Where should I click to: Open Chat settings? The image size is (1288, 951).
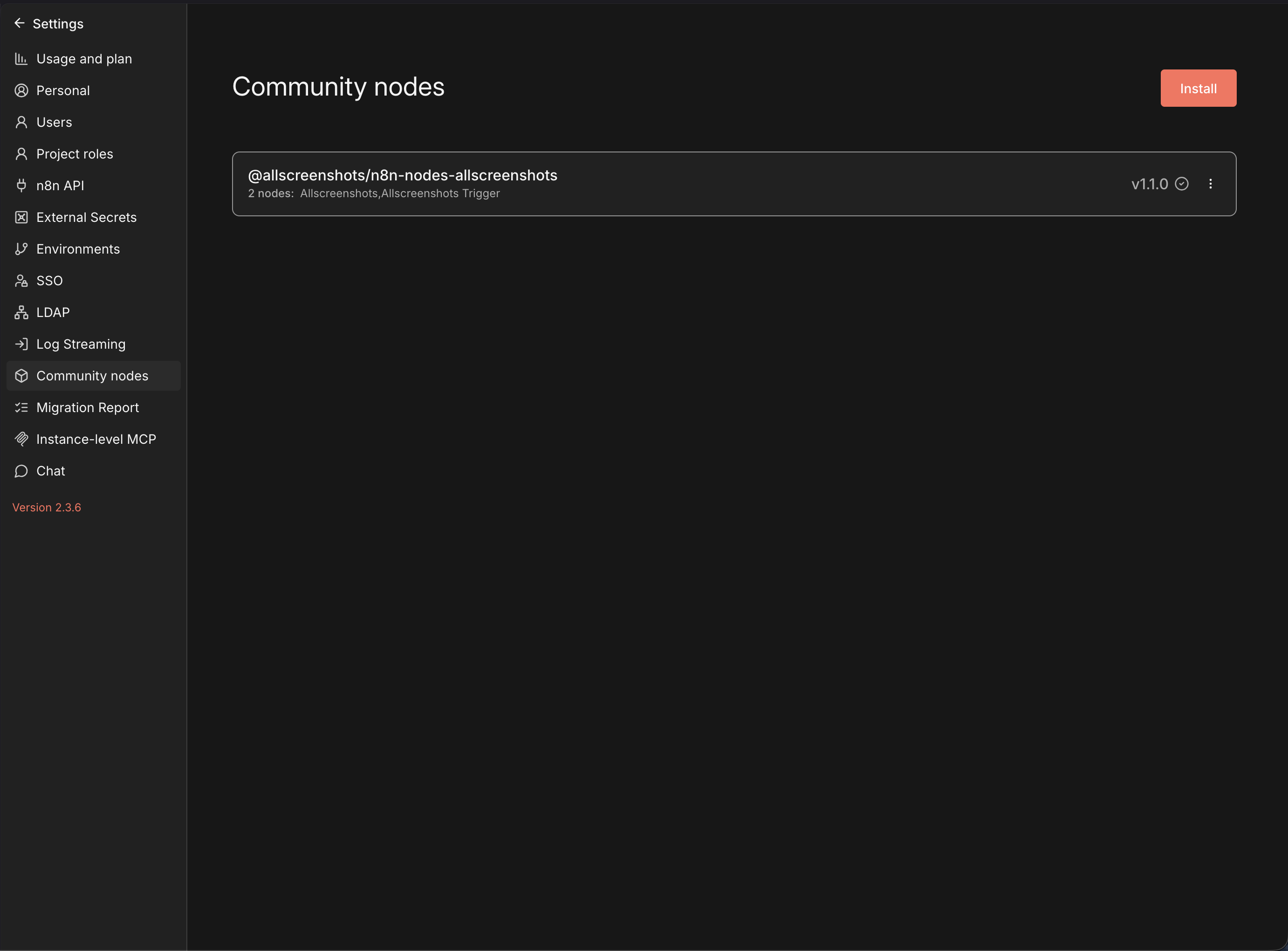[93, 471]
